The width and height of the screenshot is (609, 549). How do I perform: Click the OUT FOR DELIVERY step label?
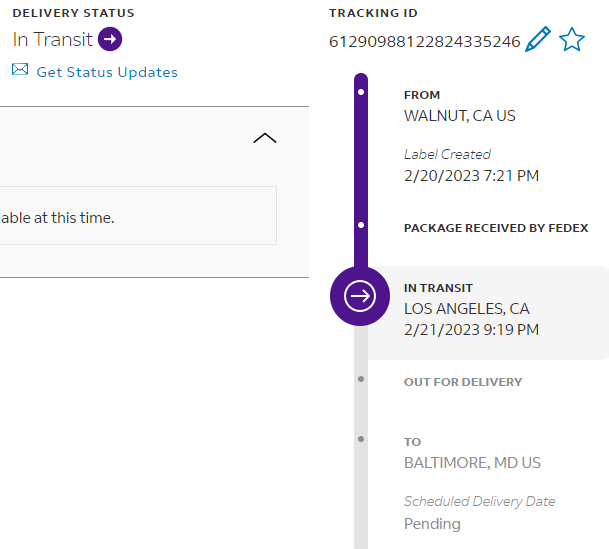point(463,382)
